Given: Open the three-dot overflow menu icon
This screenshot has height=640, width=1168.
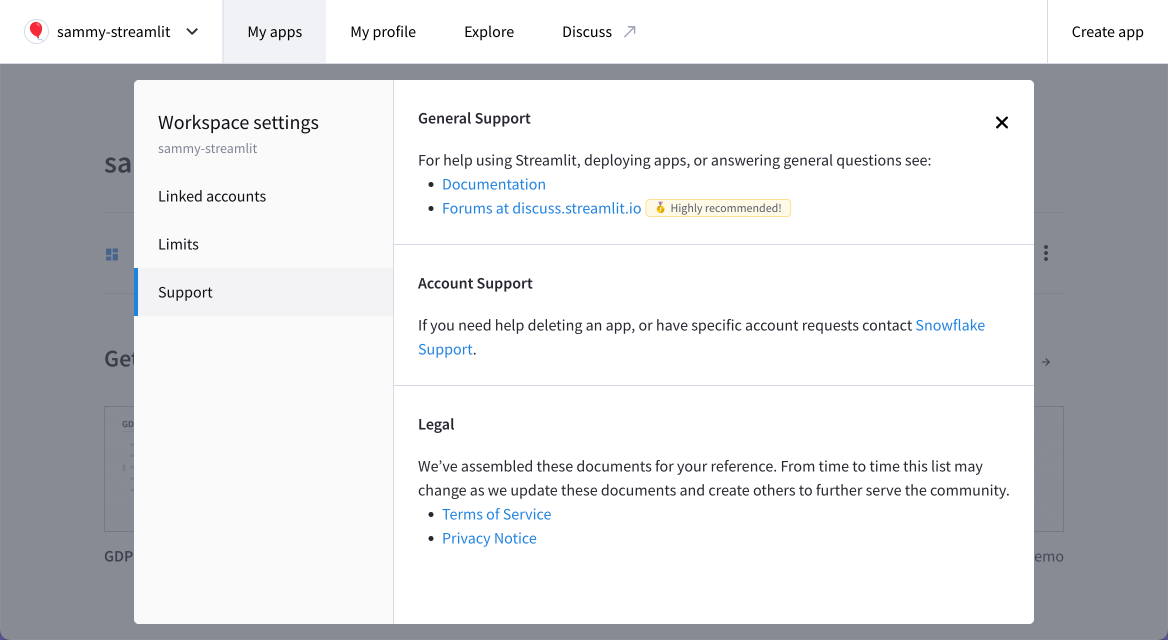Looking at the screenshot, I should pyautogui.click(x=1045, y=253).
